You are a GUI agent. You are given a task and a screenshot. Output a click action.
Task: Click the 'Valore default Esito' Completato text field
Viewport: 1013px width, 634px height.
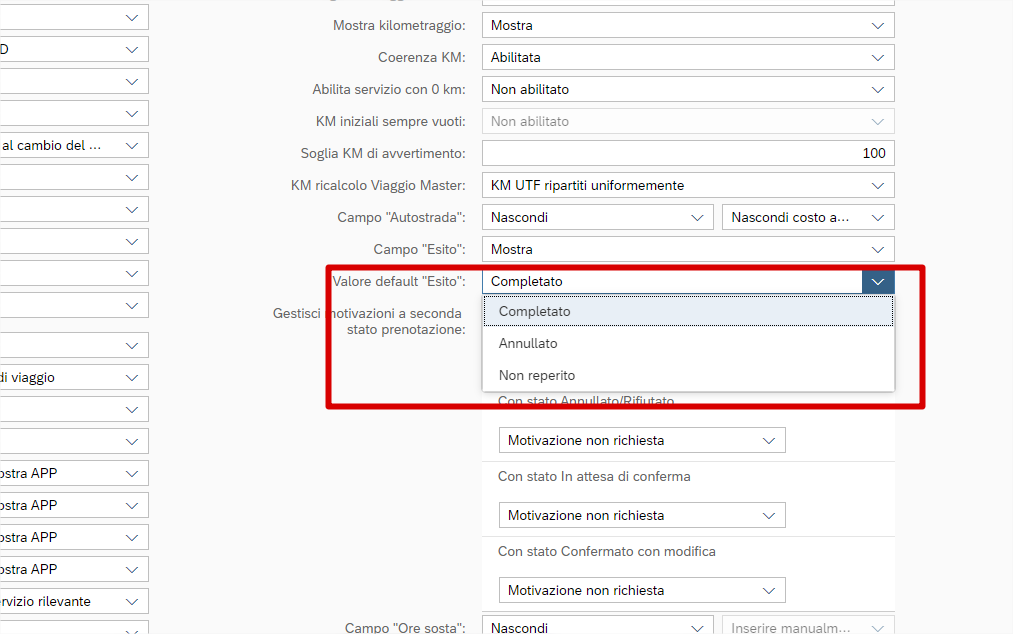pyautogui.click(x=671, y=281)
